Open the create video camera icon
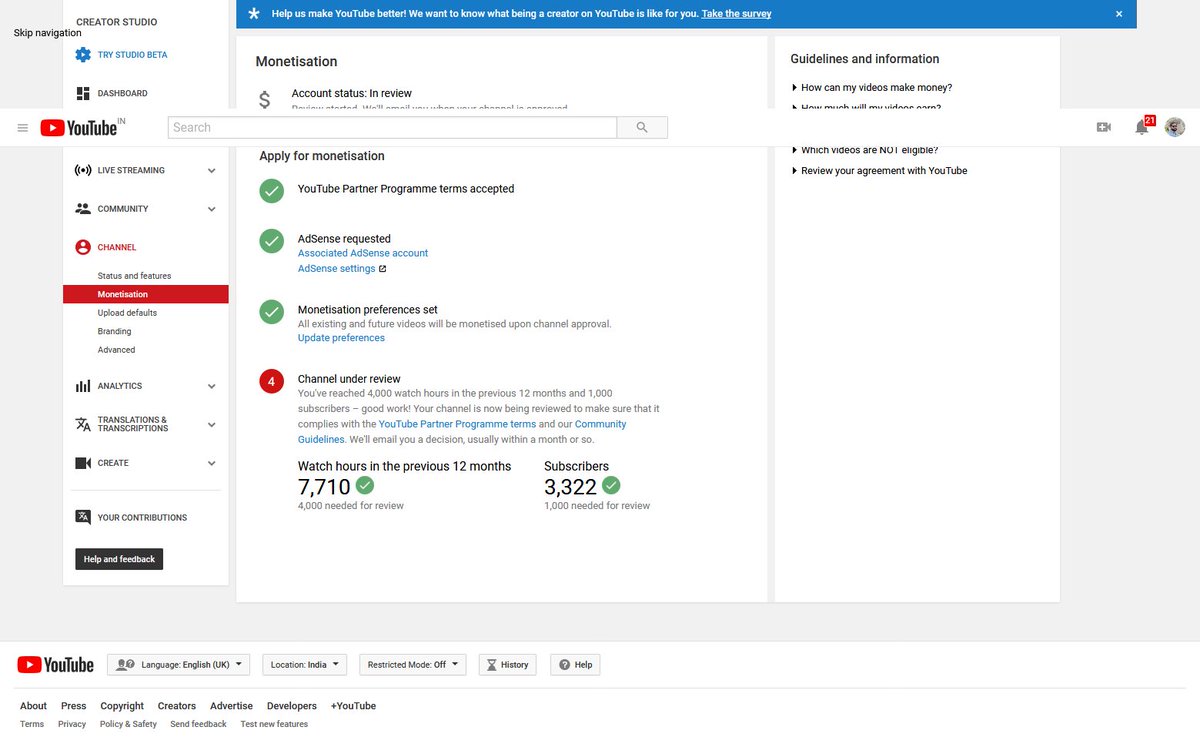 click(1104, 127)
